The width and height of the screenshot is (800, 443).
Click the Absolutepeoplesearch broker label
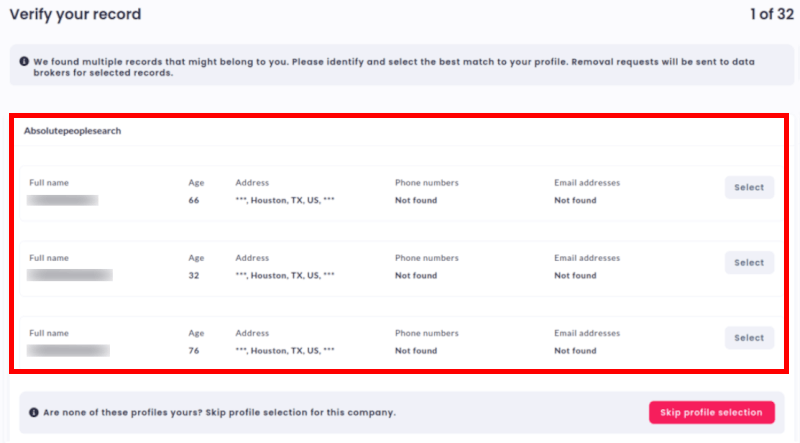pos(73,131)
